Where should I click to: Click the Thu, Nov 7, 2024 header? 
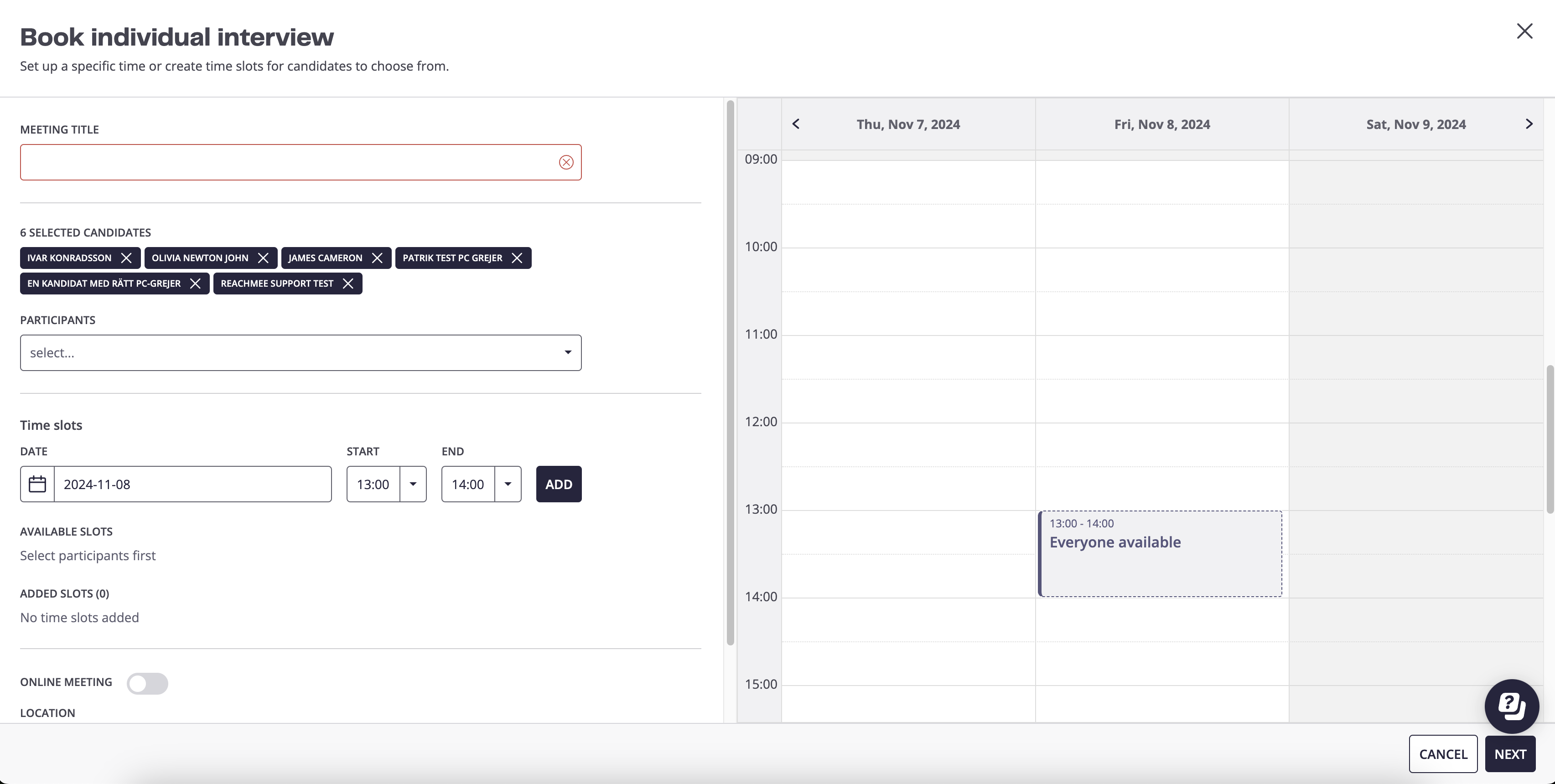[908, 124]
